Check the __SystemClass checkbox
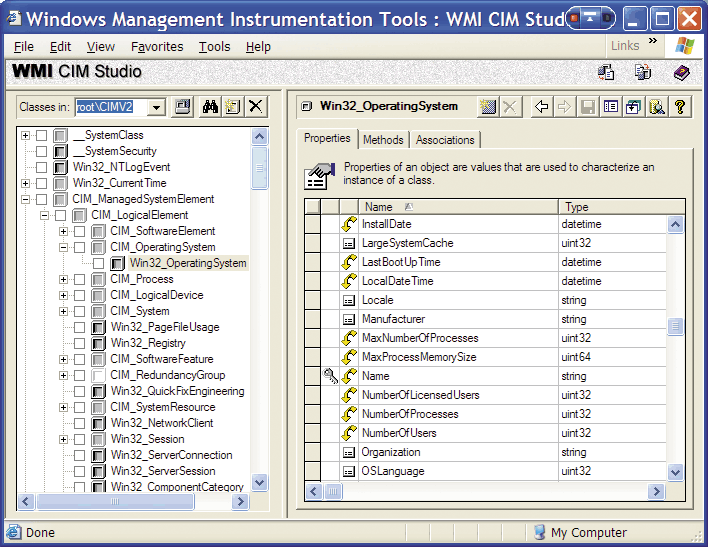 42,135
